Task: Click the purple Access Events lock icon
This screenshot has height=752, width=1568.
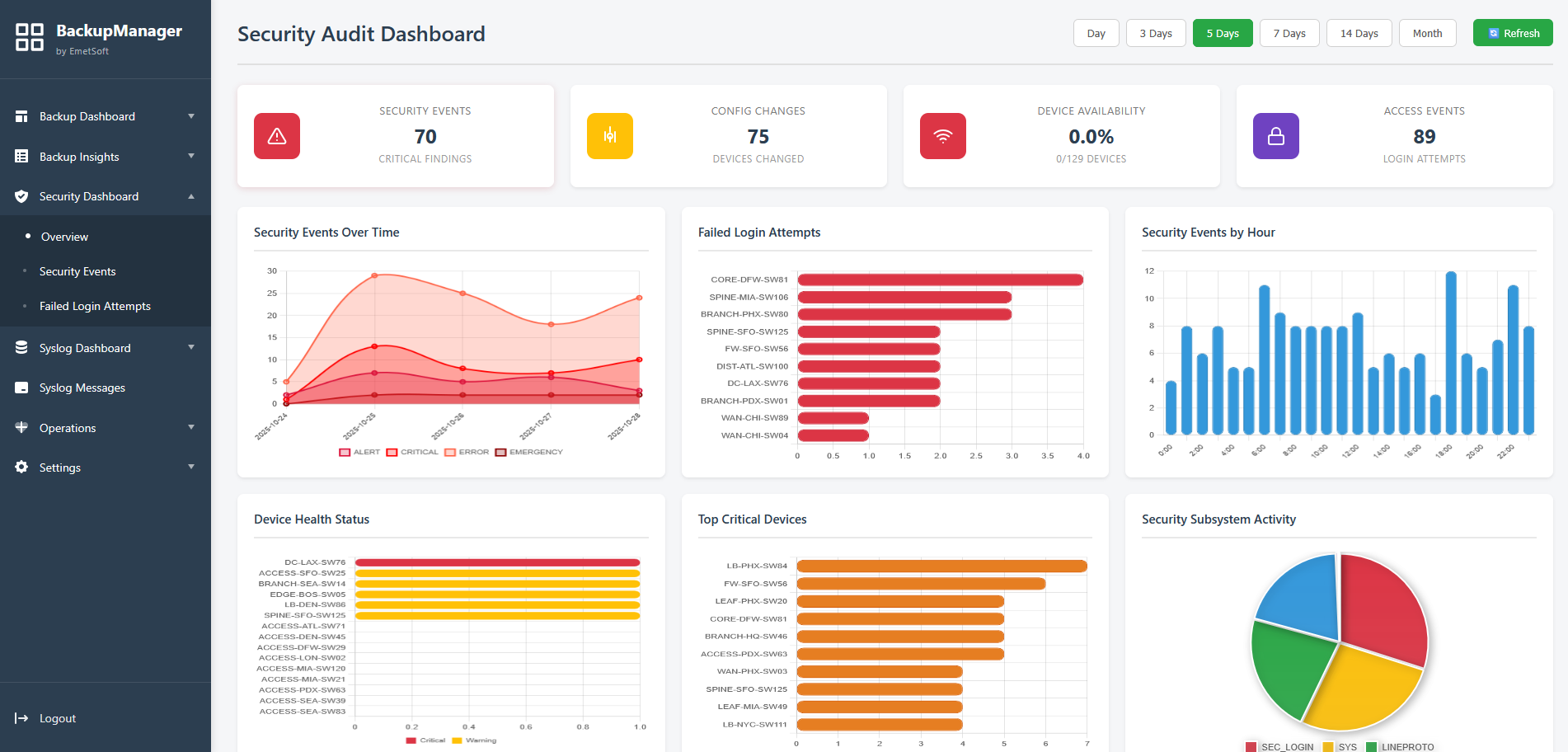Action: [x=1275, y=136]
